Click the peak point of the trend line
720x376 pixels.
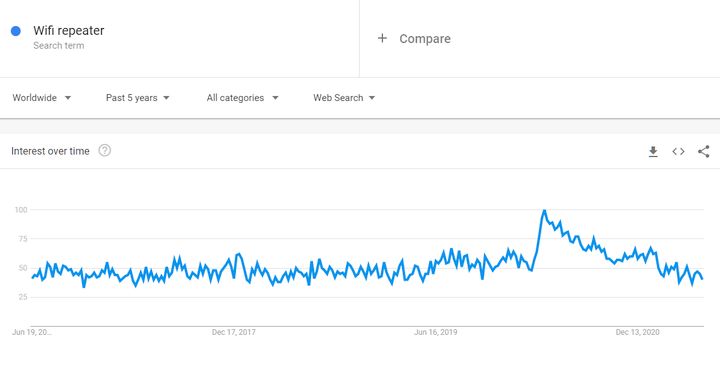pos(544,211)
